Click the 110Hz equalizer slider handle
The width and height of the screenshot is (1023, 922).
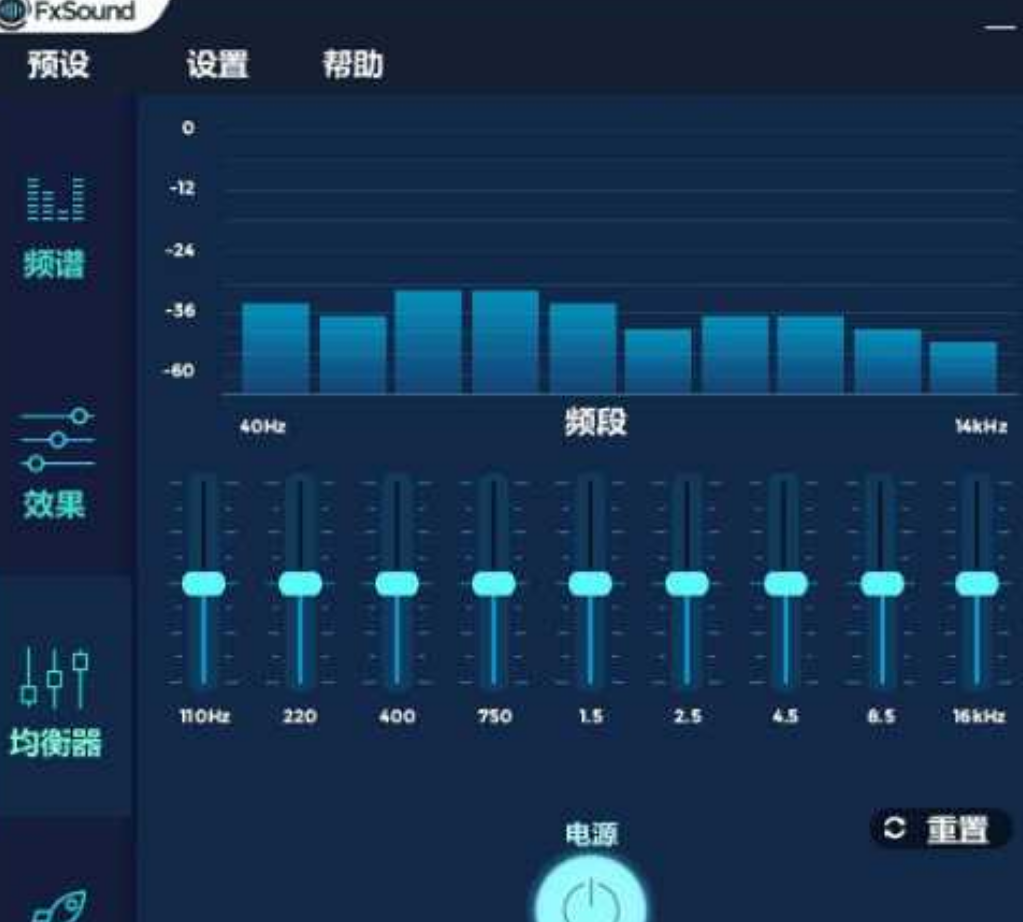[204, 584]
